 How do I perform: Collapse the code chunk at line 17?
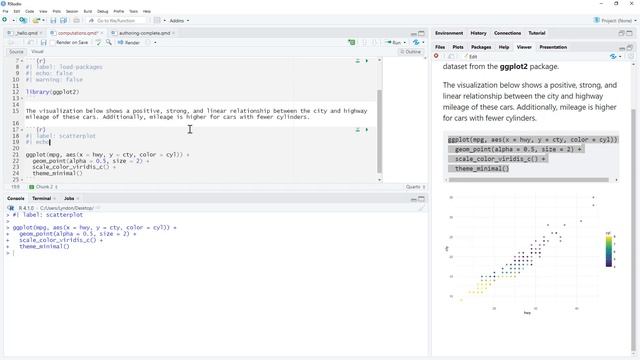(22, 130)
